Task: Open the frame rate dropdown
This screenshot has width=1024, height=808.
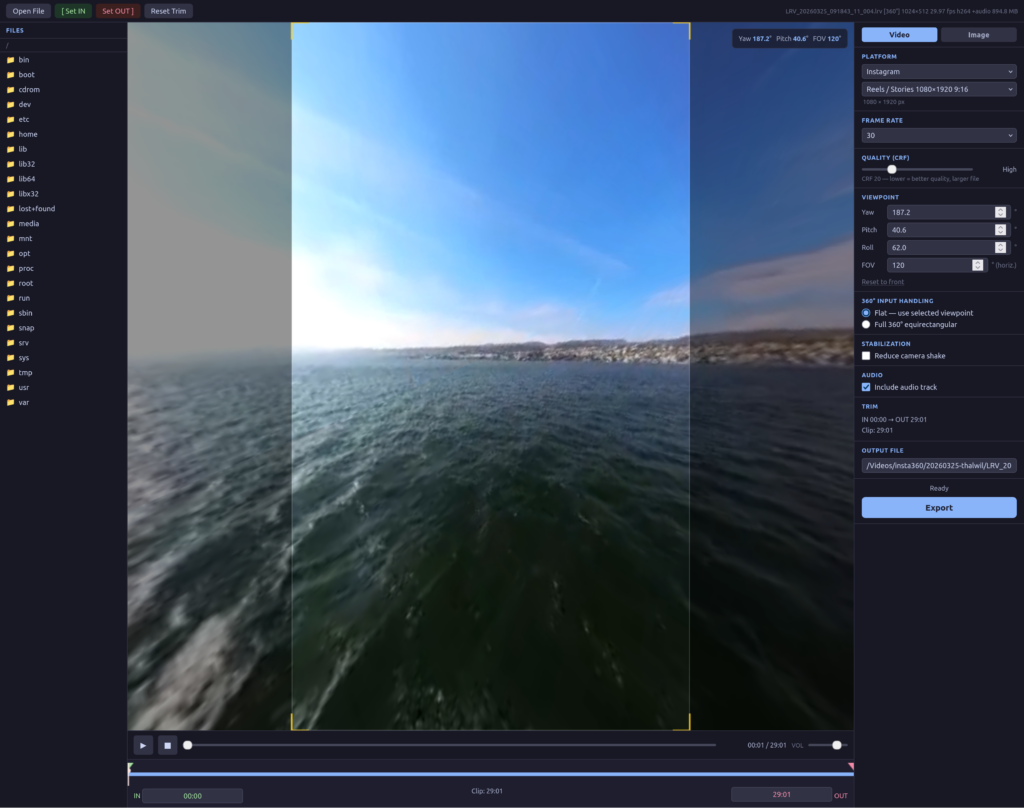Action: coord(939,135)
